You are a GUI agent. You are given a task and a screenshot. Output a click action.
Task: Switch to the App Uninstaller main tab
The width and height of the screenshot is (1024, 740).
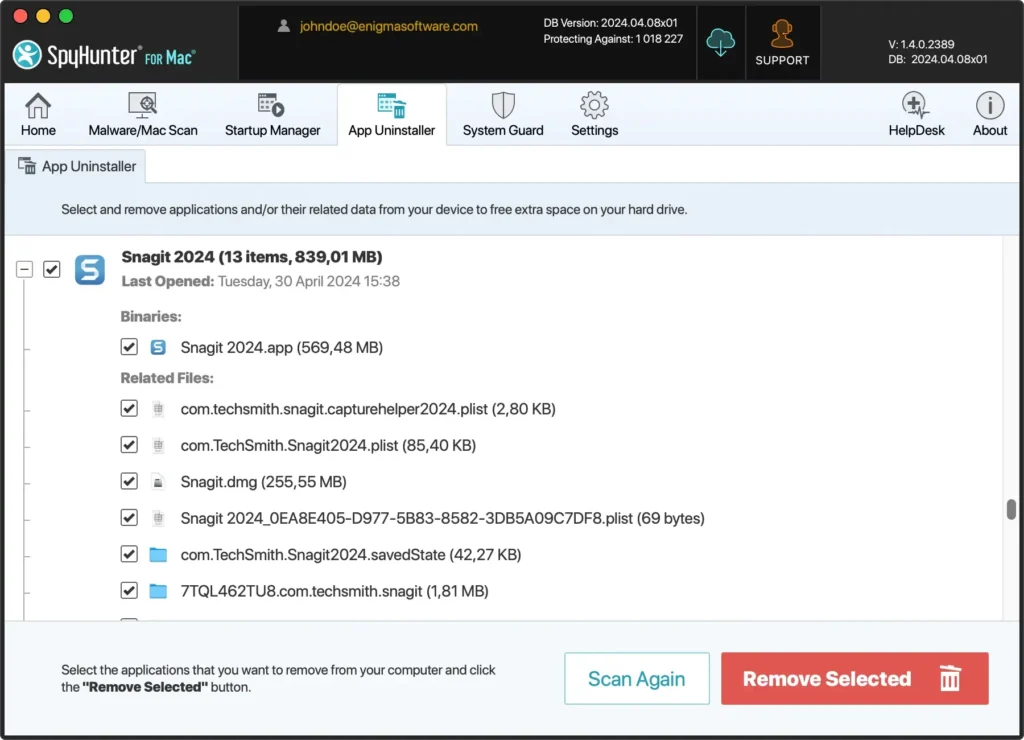click(x=392, y=114)
